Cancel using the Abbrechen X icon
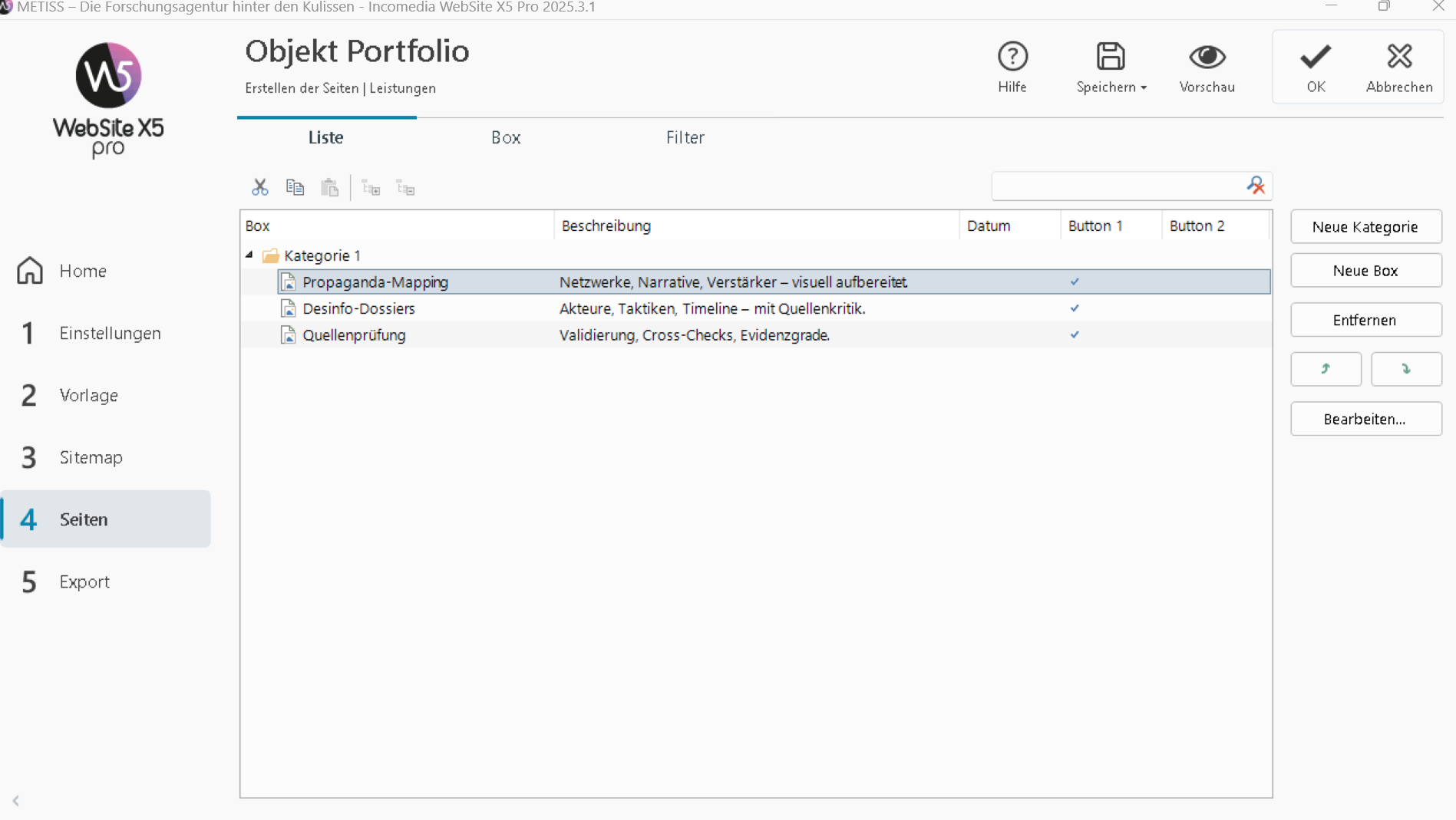The height and width of the screenshot is (820, 1456). point(1398,57)
